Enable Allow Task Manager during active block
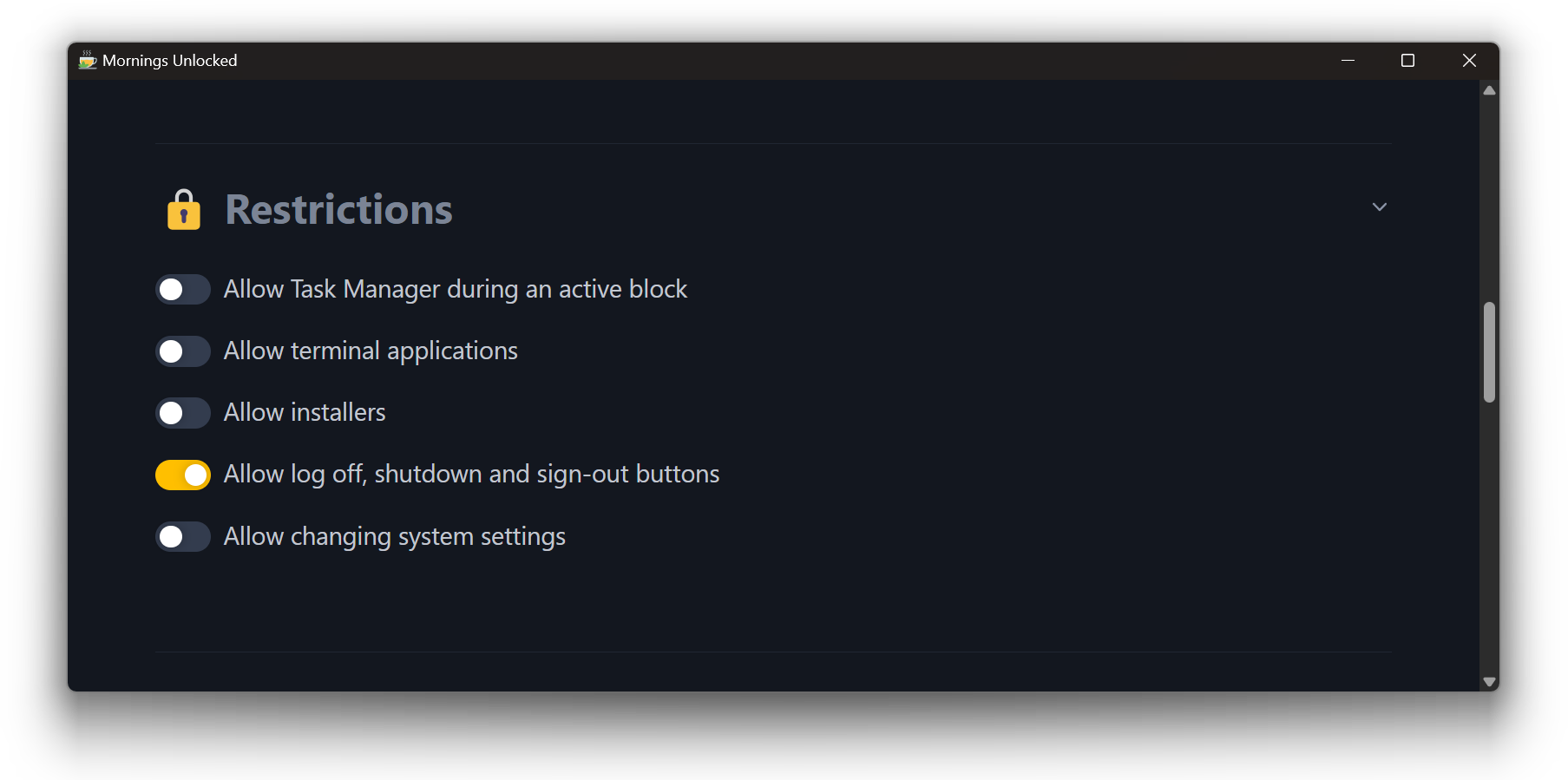This screenshot has height=780, width=1568. pyautogui.click(x=183, y=290)
